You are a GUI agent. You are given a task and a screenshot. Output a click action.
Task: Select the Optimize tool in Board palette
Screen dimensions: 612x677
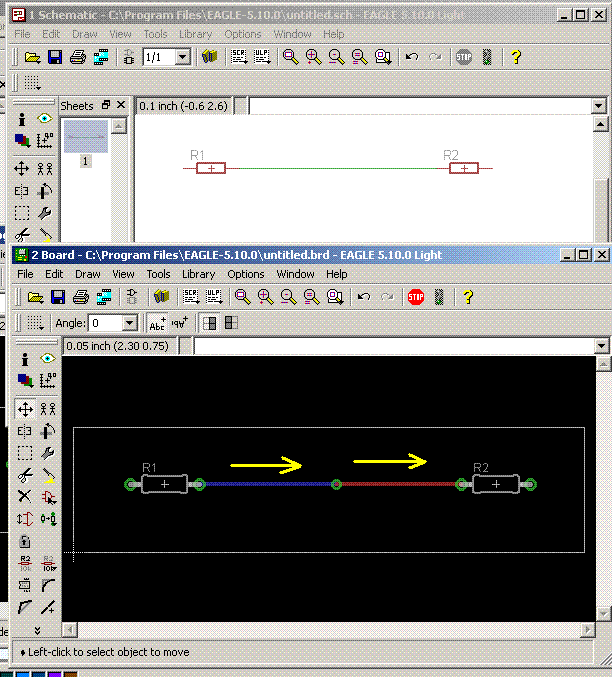[x=48, y=607]
